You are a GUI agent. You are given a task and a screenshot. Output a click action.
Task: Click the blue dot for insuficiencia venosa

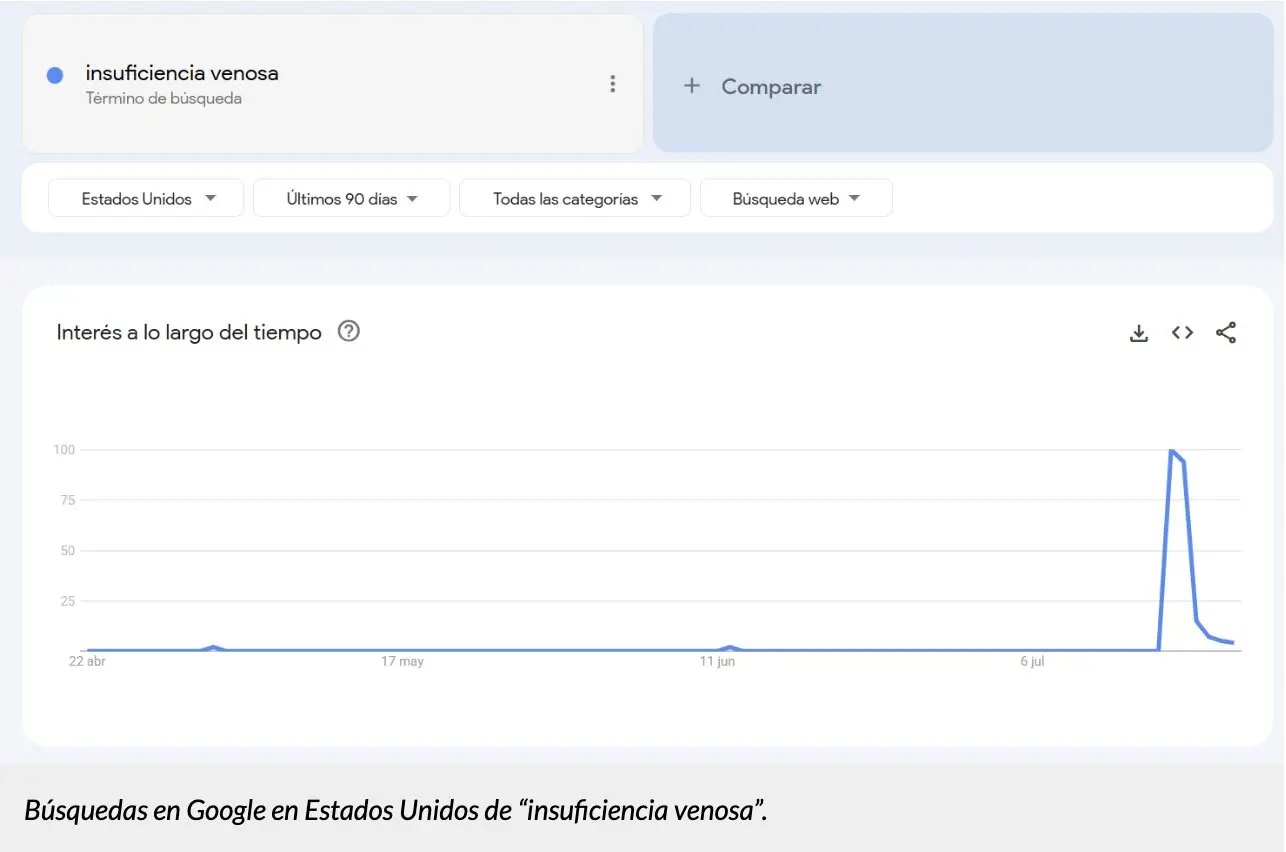point(55,75)
